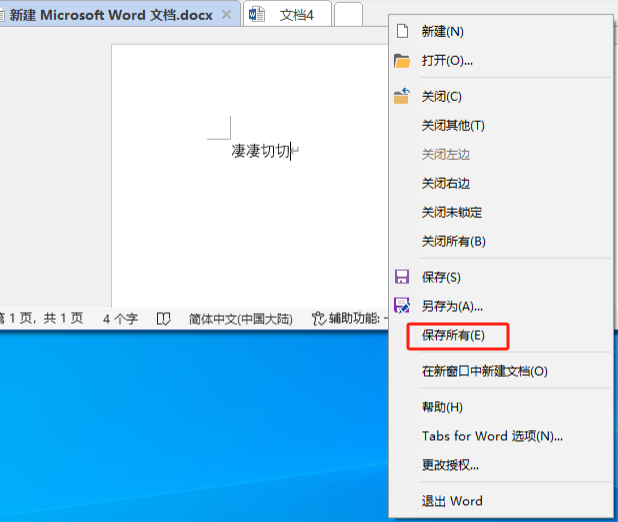Click the 辅助功能 label in status bar
The image size is (618, 522).
[x=354, y=318]
